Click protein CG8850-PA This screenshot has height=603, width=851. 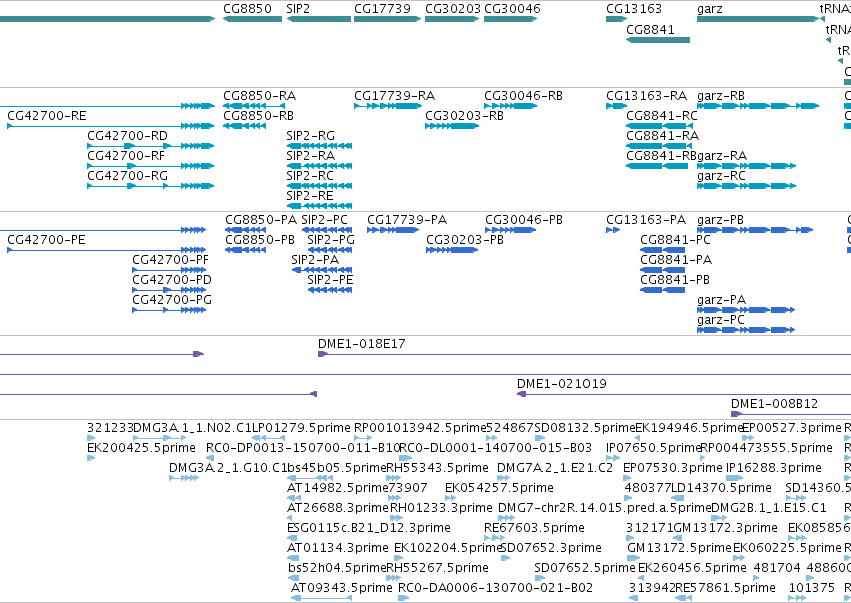click(x=245, y=230)
